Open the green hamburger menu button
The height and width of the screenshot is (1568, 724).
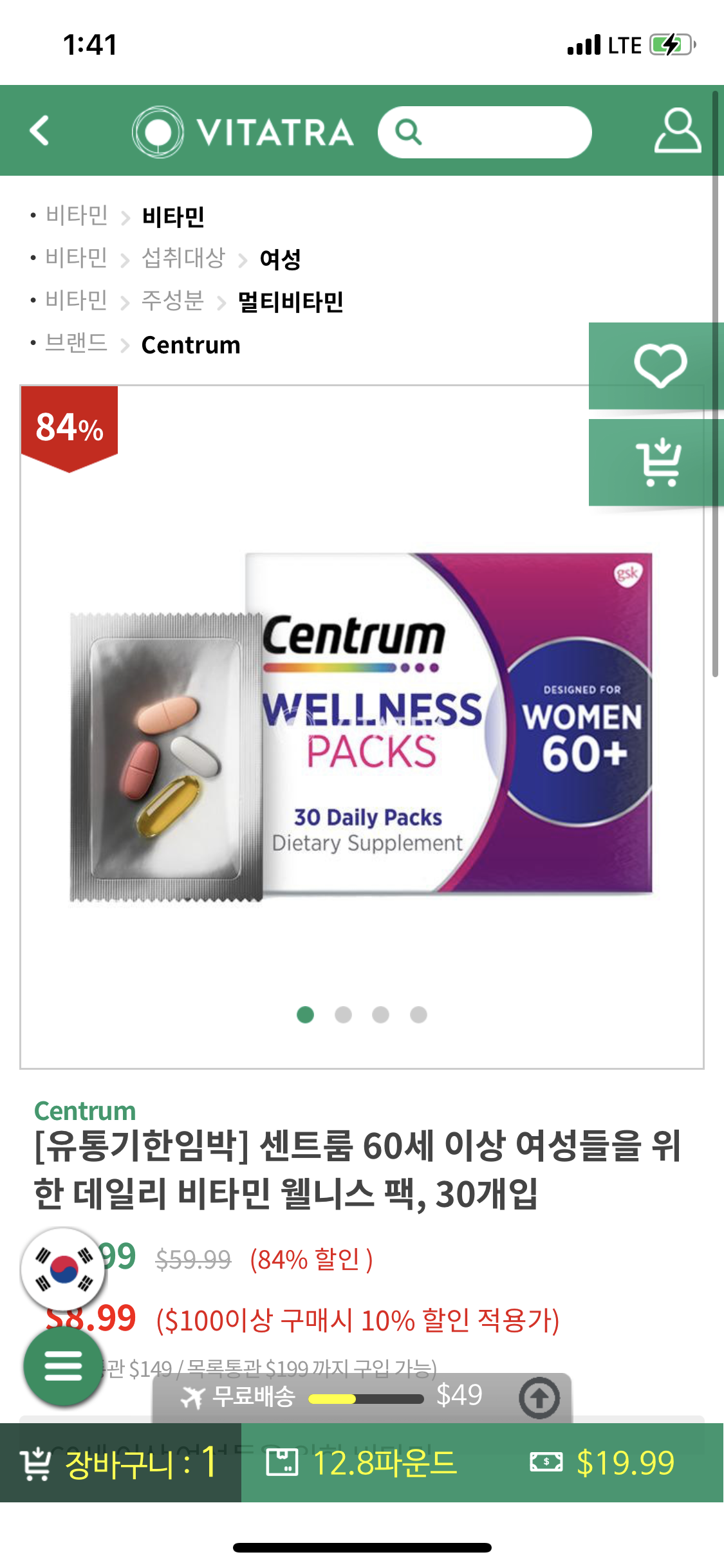click(62, 1365)
